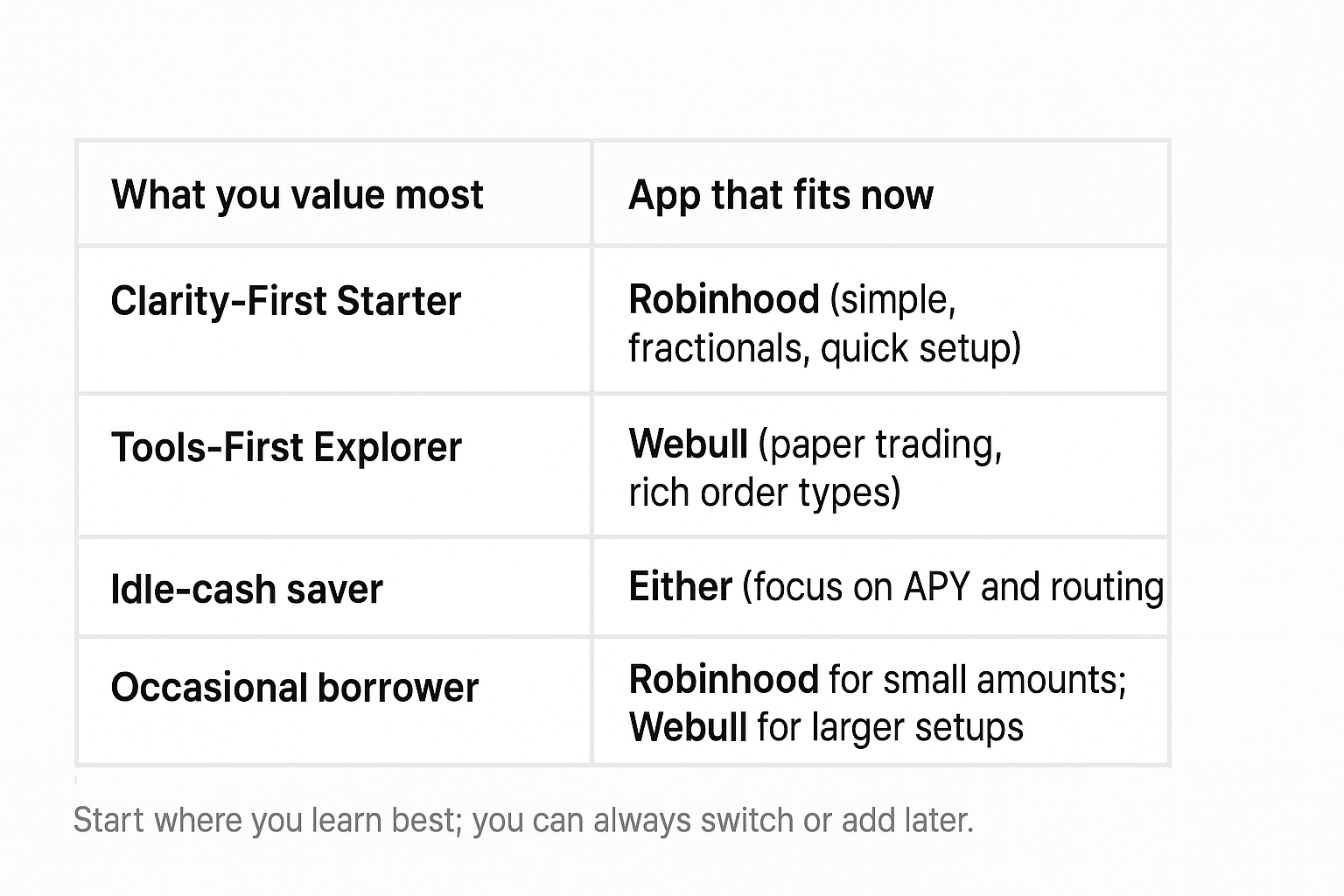The width and height of the screenshot is (1344, 896).
Task: Click the bold 'Webull' in paper trading cell
Action: (x=688, y=444)
